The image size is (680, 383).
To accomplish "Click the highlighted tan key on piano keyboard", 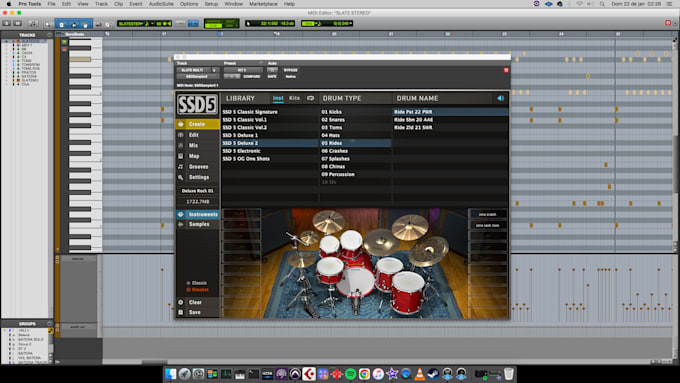I will click(80, 59).
